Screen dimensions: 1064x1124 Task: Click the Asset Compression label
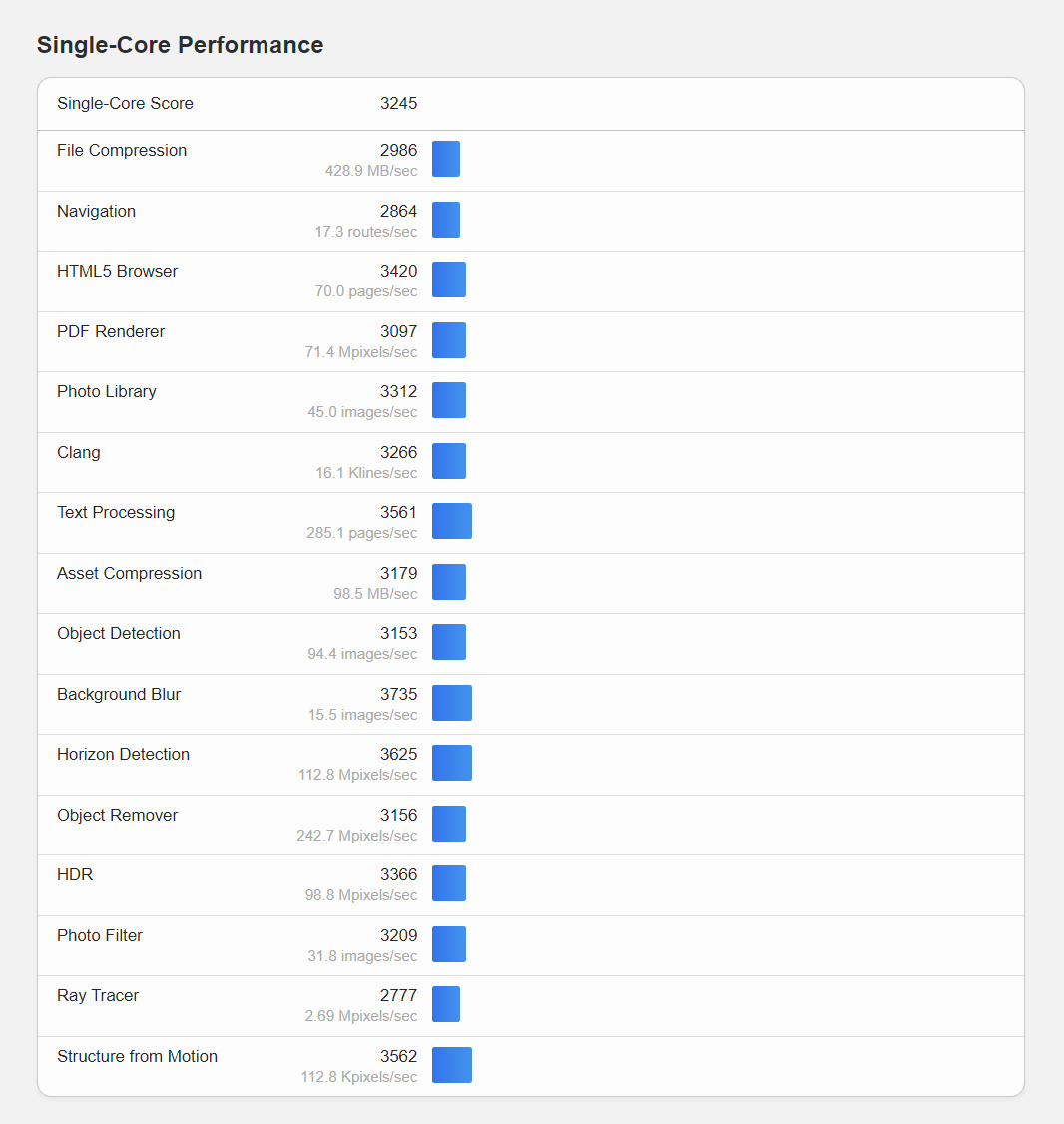(129, 573)
